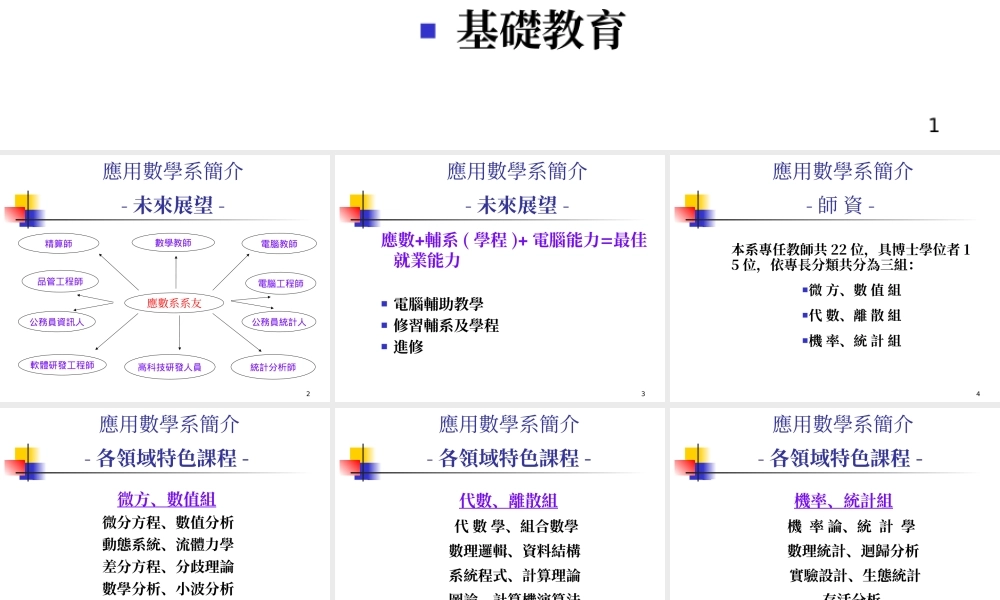Click the 精算師 oval shape
1000x600 pixels.
click(60, 242)
